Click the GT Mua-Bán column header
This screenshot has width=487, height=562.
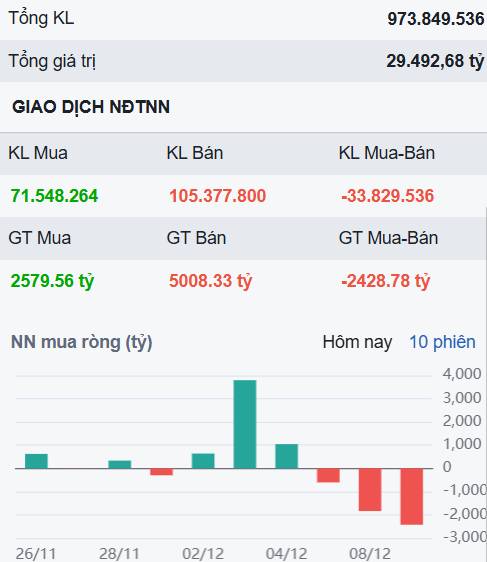388,238
